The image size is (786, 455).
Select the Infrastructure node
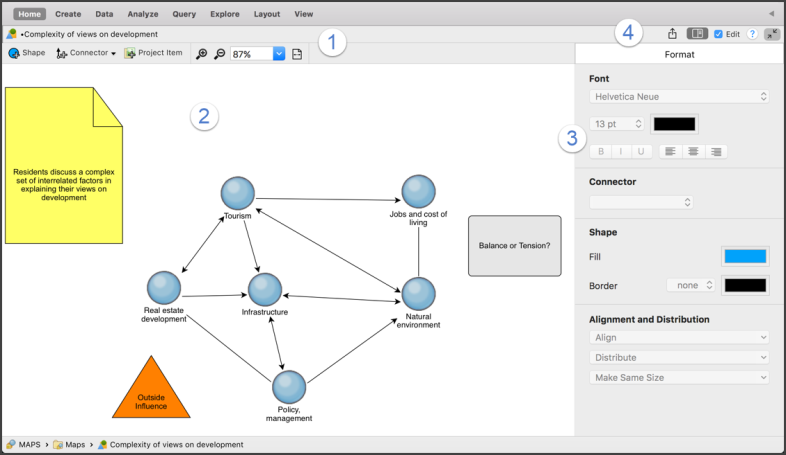click(265, 290)
